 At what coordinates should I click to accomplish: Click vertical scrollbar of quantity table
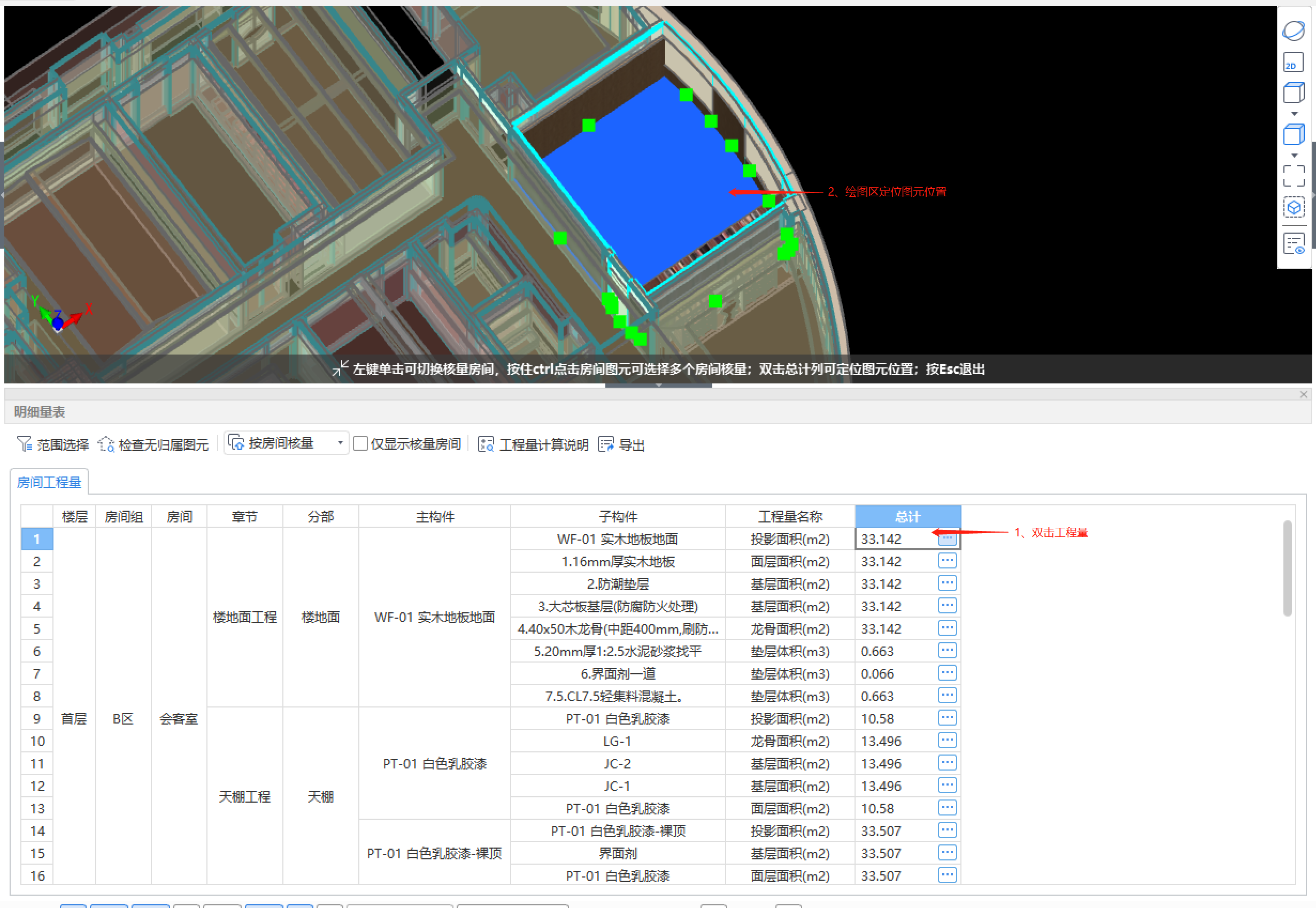click(1288, 568)
